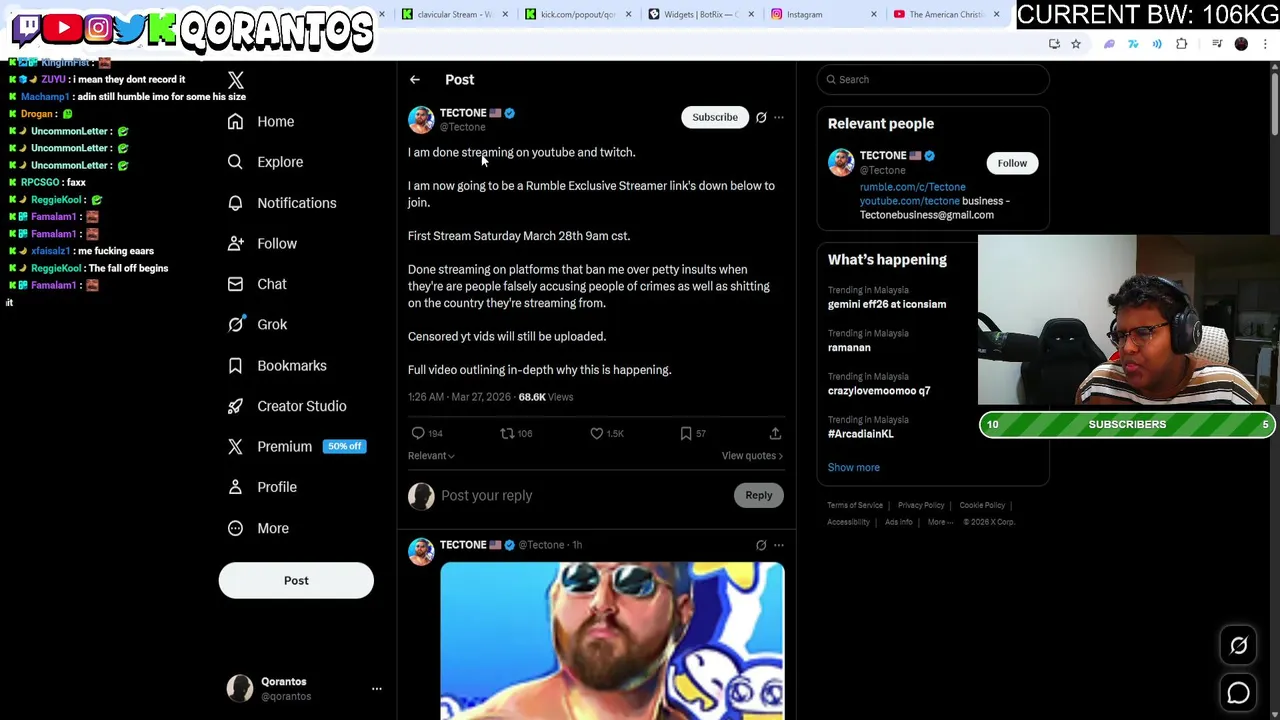The image size is (1280, 720).
Task: Open the rumble.com/c/Tectone link
Action: pyautogui.click(x=913, y=187)
